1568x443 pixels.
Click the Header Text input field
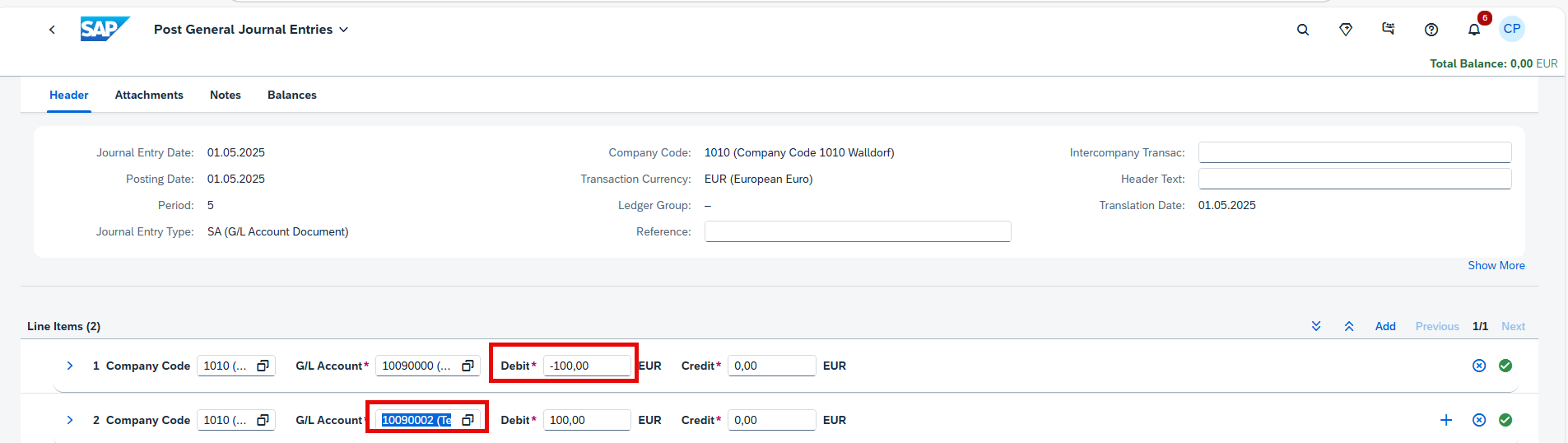1355,179
